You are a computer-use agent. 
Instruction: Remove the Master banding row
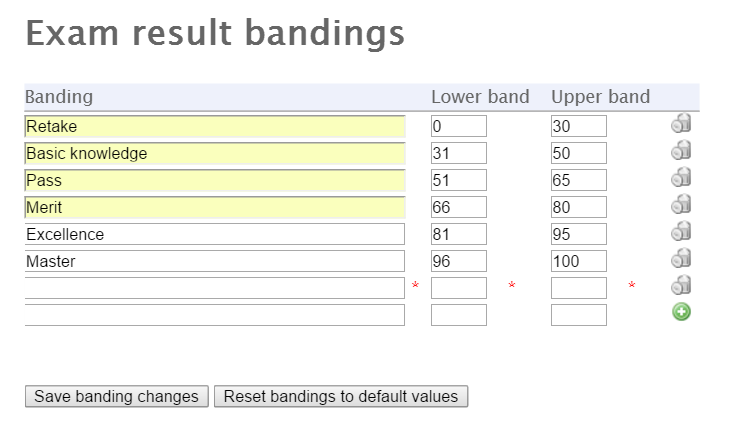tap(681, 259)
